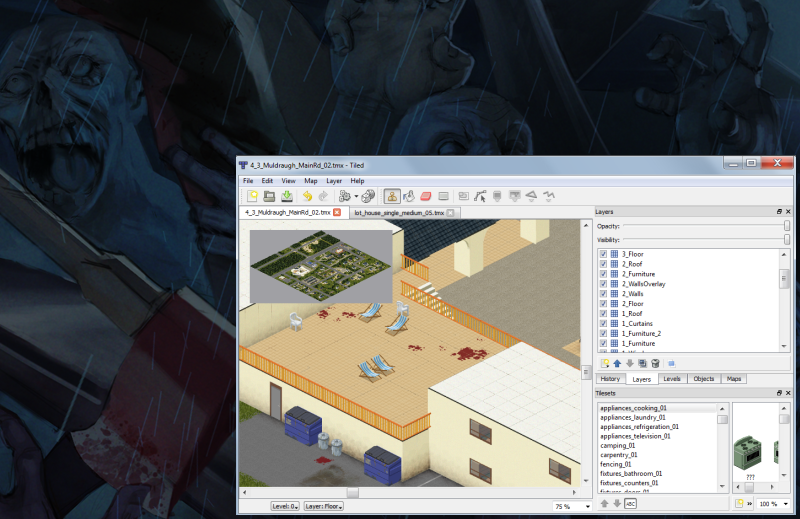Viewport: 800px width, 519px height.
Task: Open the Level: 0 dropdown
Action: (285, 506)
